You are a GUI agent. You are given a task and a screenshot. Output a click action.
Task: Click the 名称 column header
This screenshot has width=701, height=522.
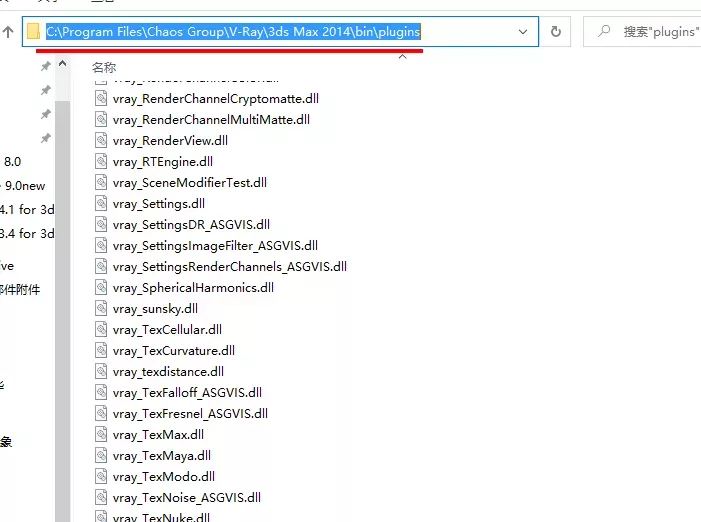point(104,68)
